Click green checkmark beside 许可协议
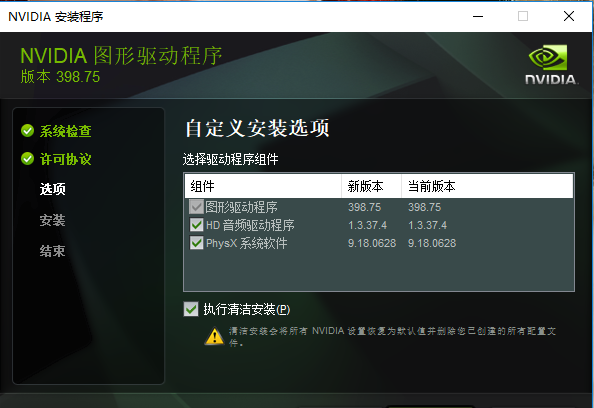Image resolution: width=594 pixels, height=408 pixels. click(x=27, y=159)
